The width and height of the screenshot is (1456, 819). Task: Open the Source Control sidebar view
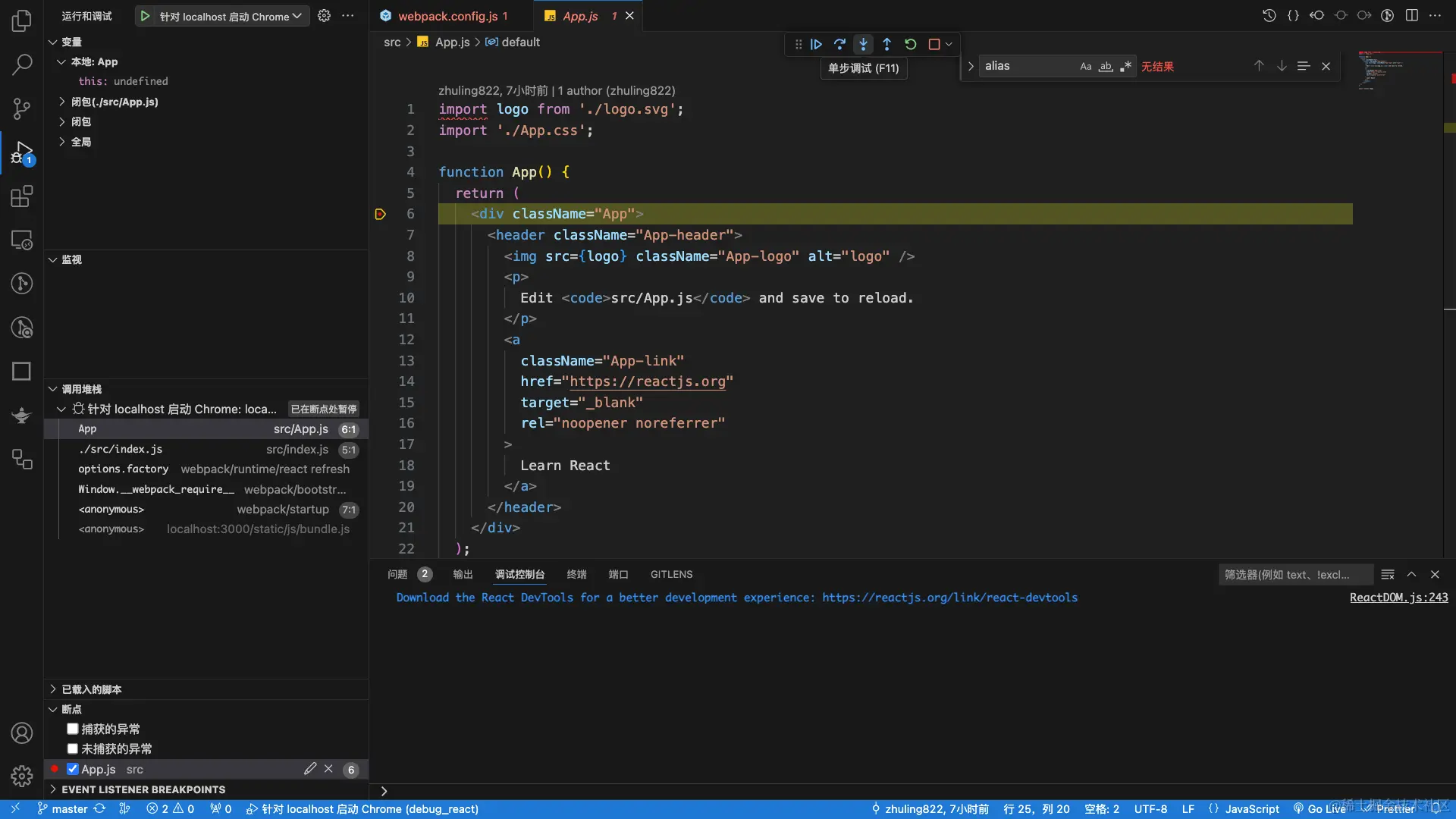pos(21,108)
